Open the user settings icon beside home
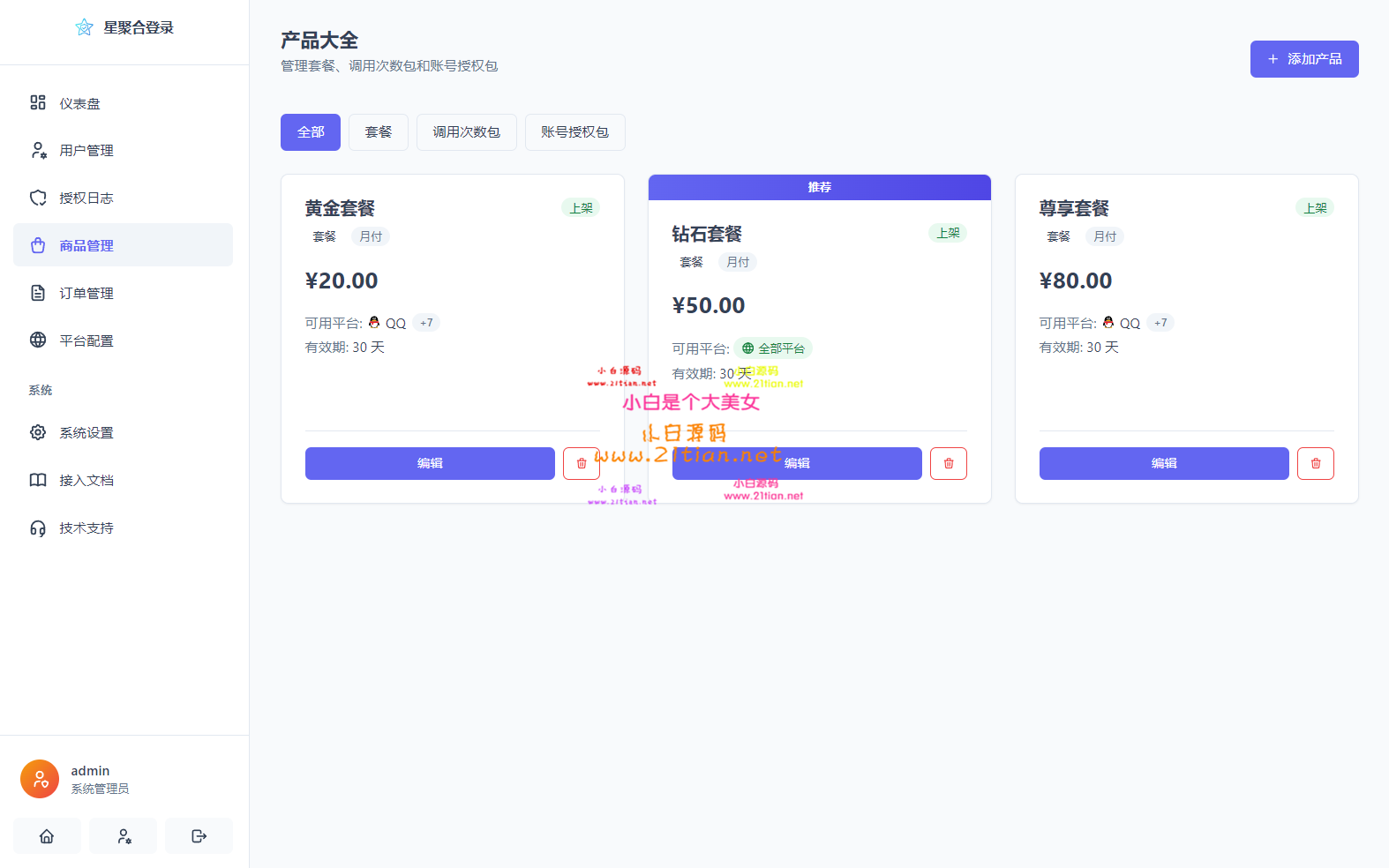1389x868 pixels. point(124,835)
